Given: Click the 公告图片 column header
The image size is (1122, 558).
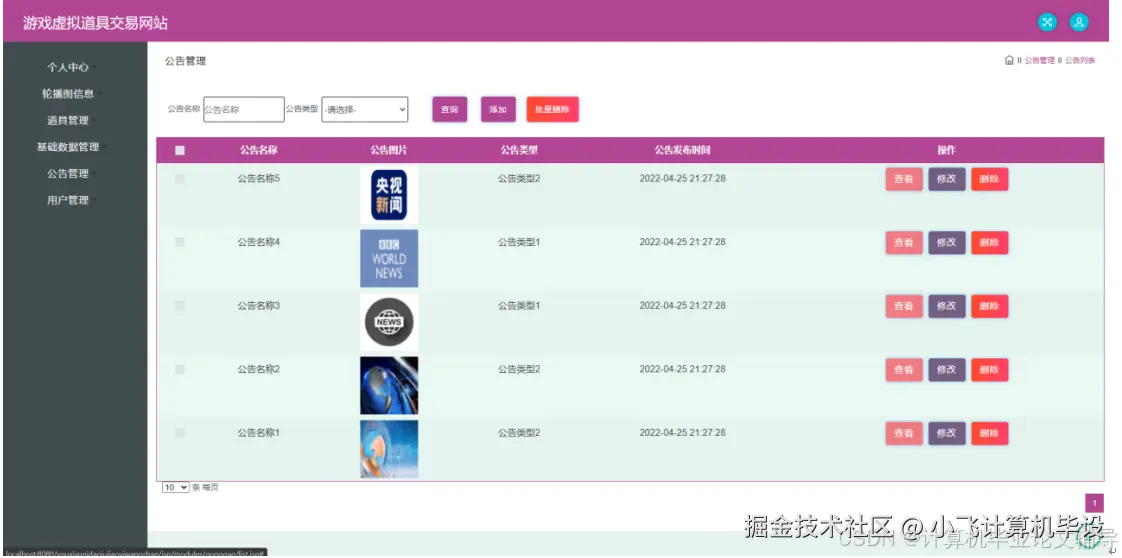Looking at the screenshot, I should point(389,150).
